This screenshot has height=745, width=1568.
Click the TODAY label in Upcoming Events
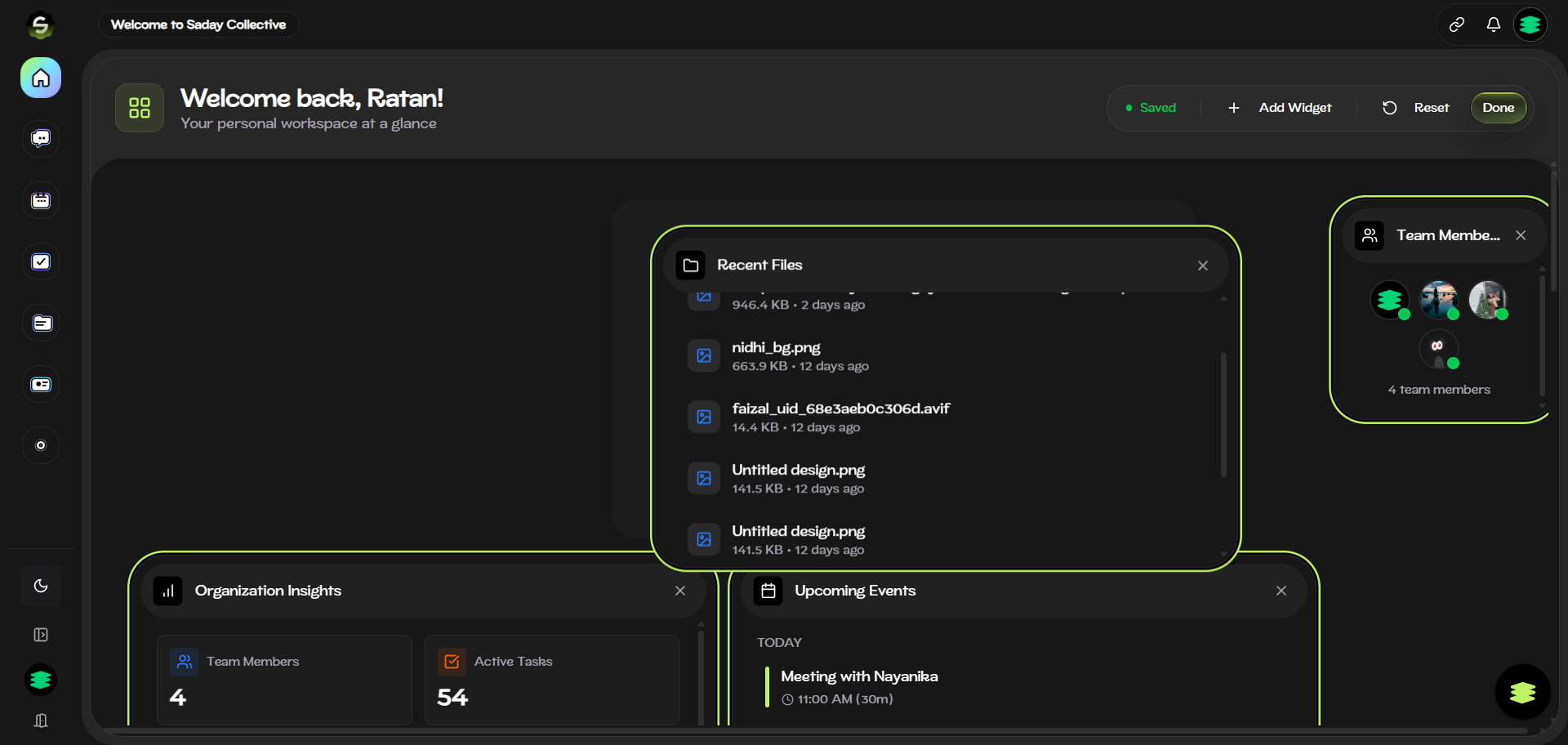(779, 643)
